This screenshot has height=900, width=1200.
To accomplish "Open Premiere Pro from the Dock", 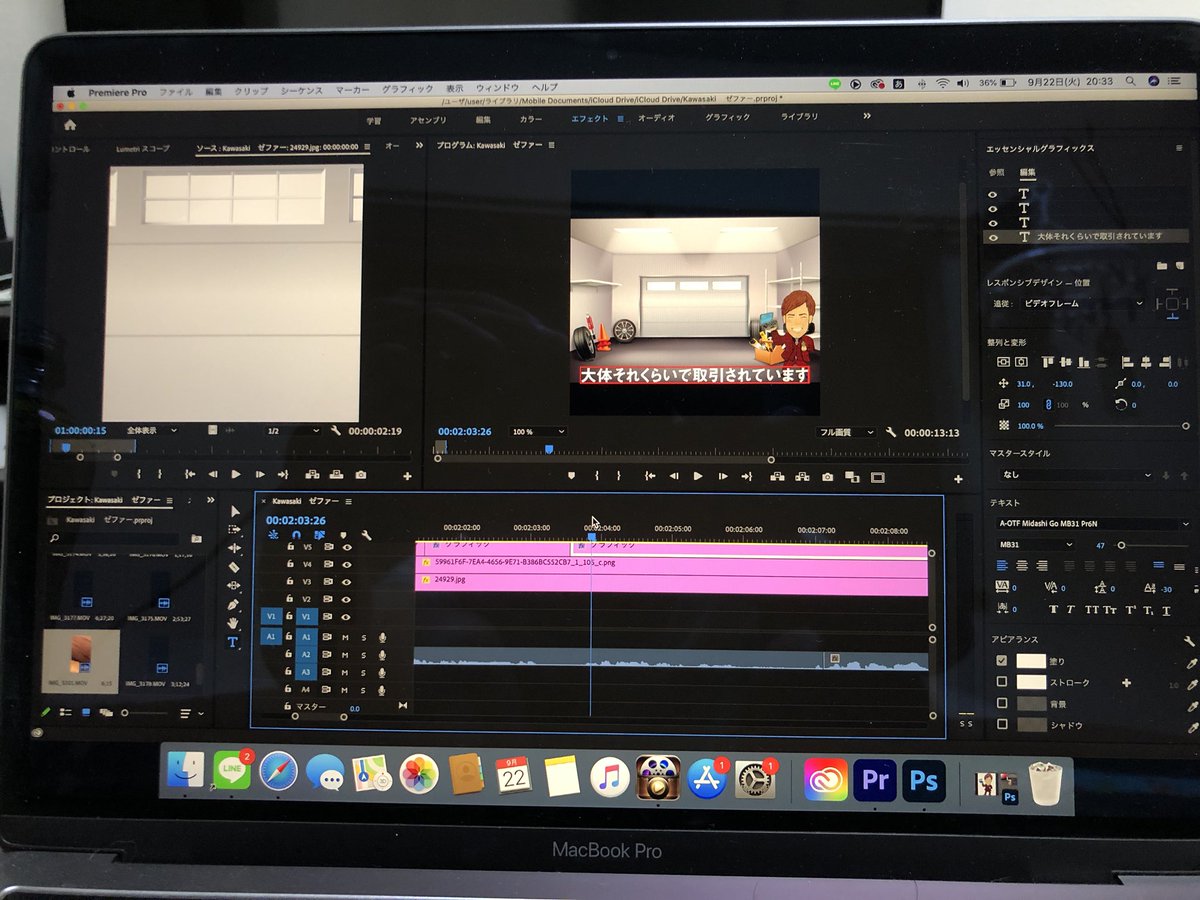I will (874, 780).
